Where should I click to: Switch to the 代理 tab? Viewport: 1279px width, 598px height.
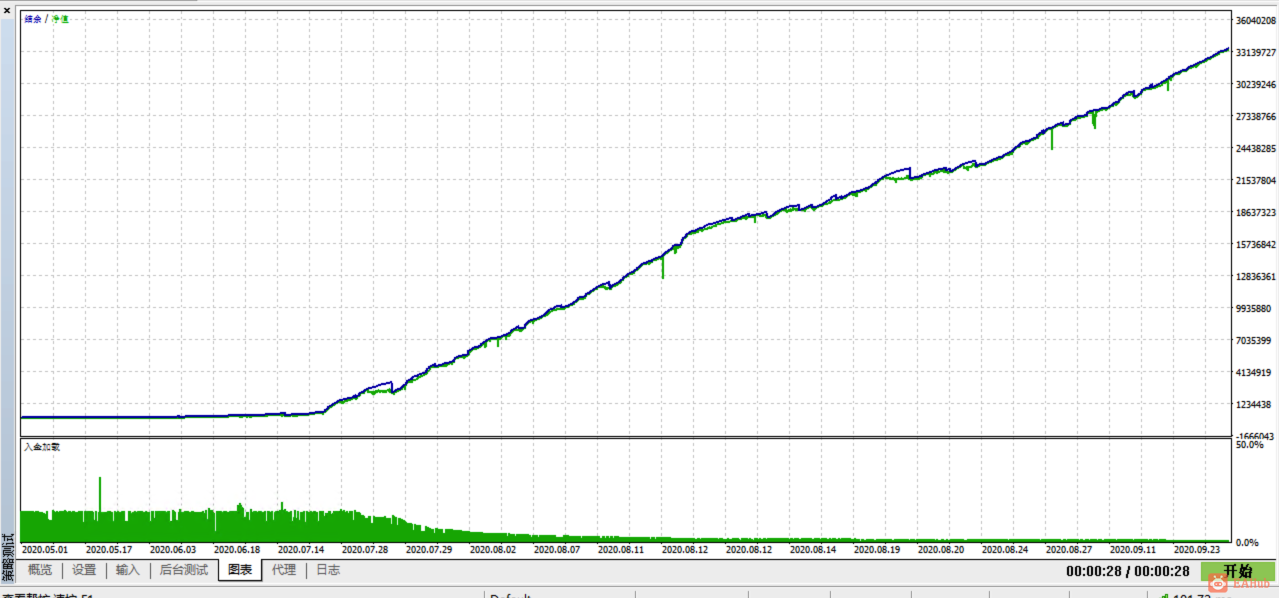pyautogui.click(x=284, y=570)
